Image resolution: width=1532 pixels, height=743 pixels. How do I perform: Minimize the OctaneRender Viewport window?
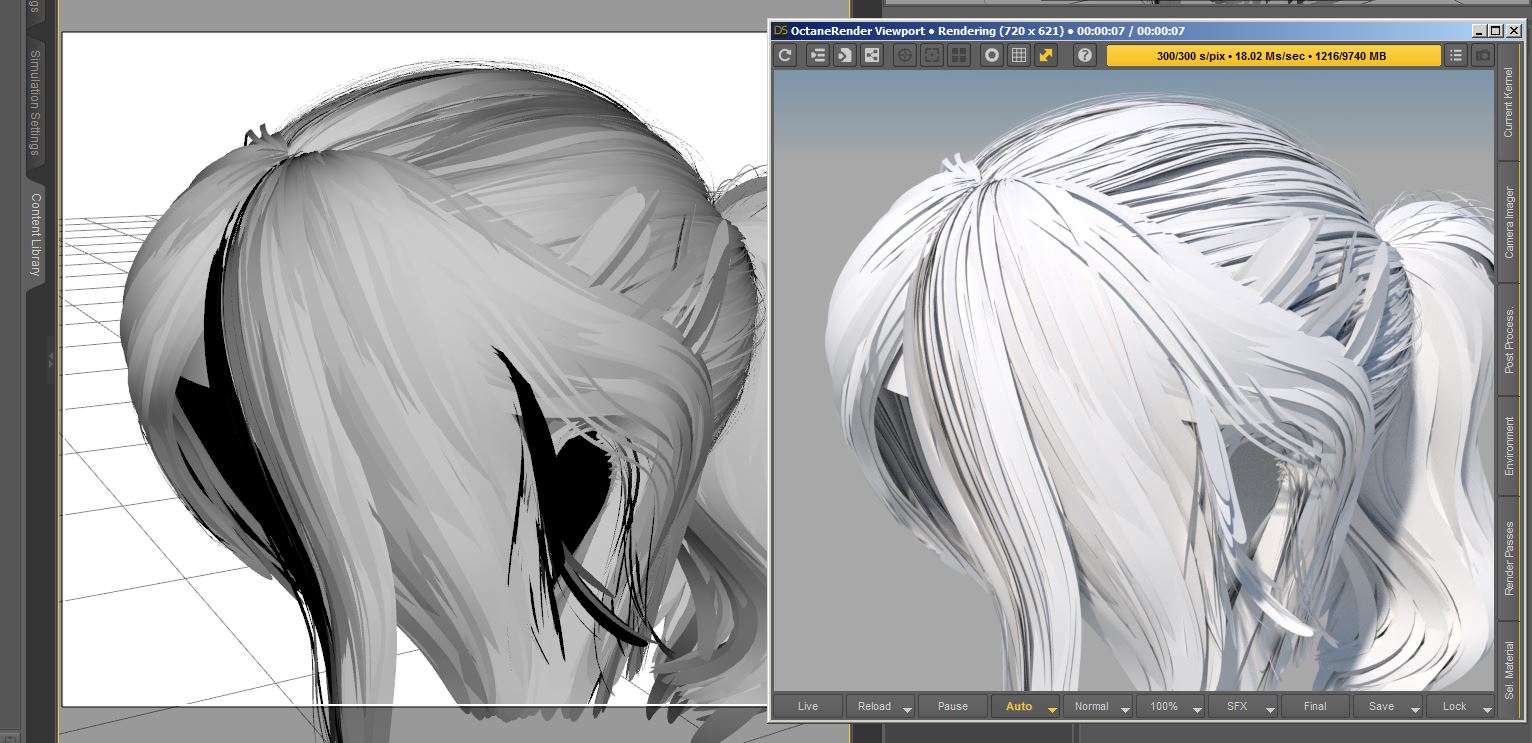click(1479, 31)
